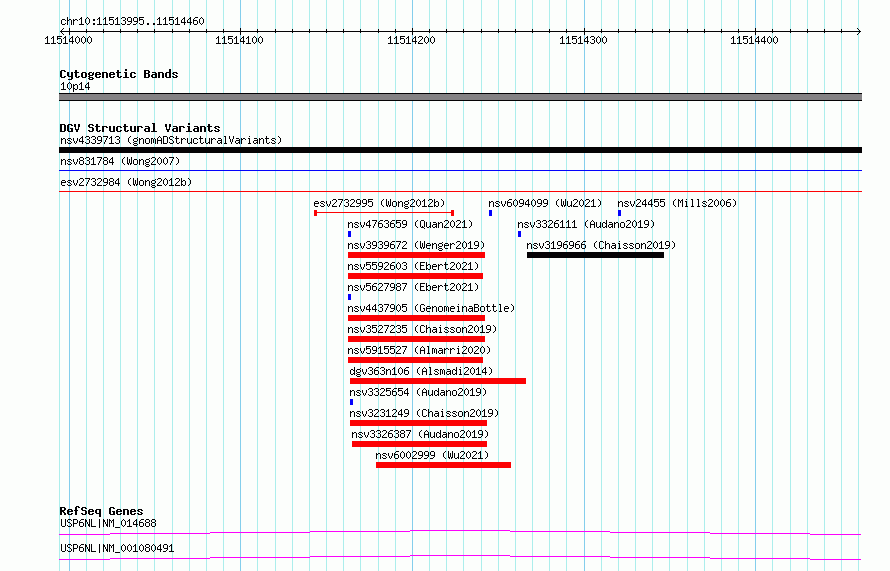Select the blue nsv3325654 marker

351,402
